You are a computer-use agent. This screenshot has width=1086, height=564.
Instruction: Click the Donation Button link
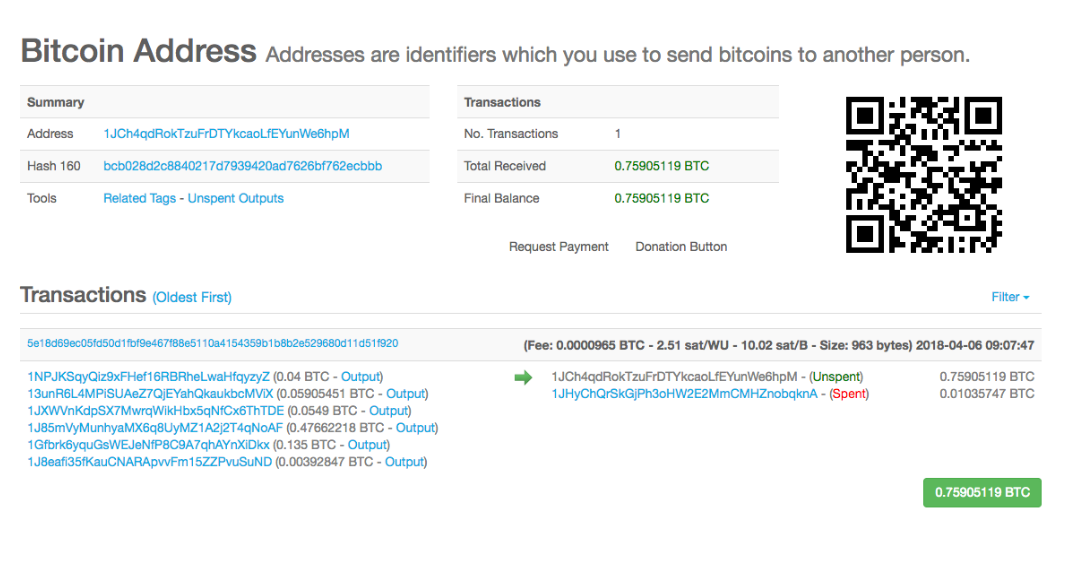[x=681, y=247]
